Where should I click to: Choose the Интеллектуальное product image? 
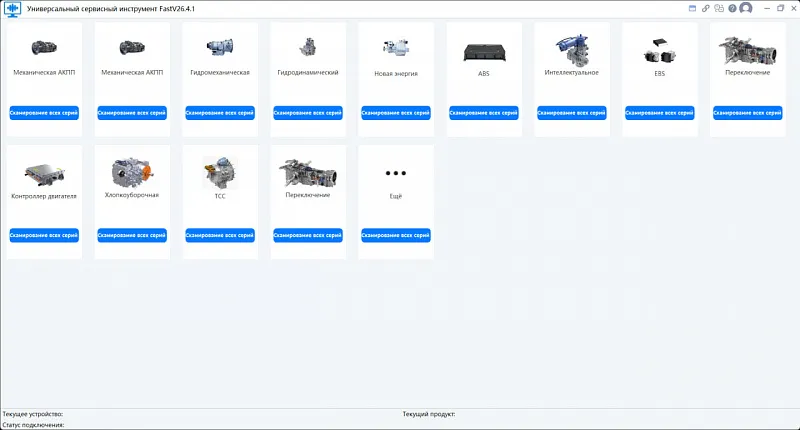point(572,50)
